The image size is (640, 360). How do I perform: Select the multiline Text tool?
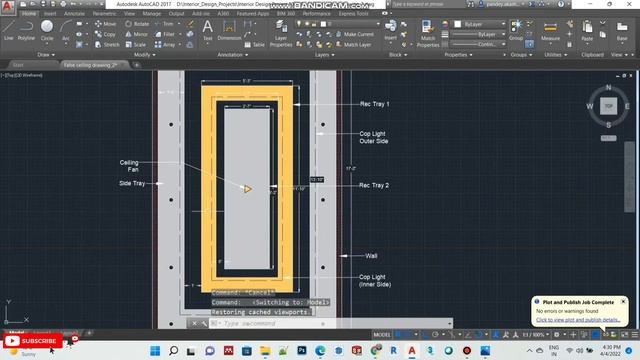pyautogui.click(x=207, y=31)
